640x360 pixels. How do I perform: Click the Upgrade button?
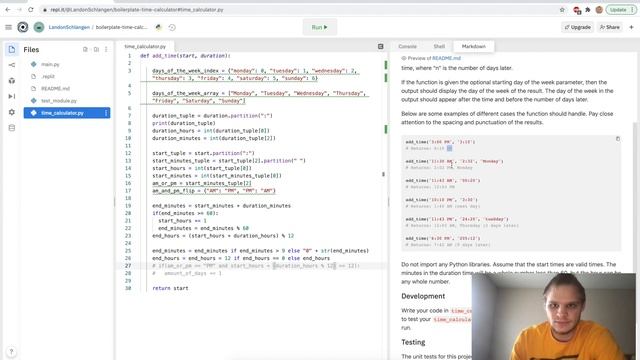(x=578, y=27)
